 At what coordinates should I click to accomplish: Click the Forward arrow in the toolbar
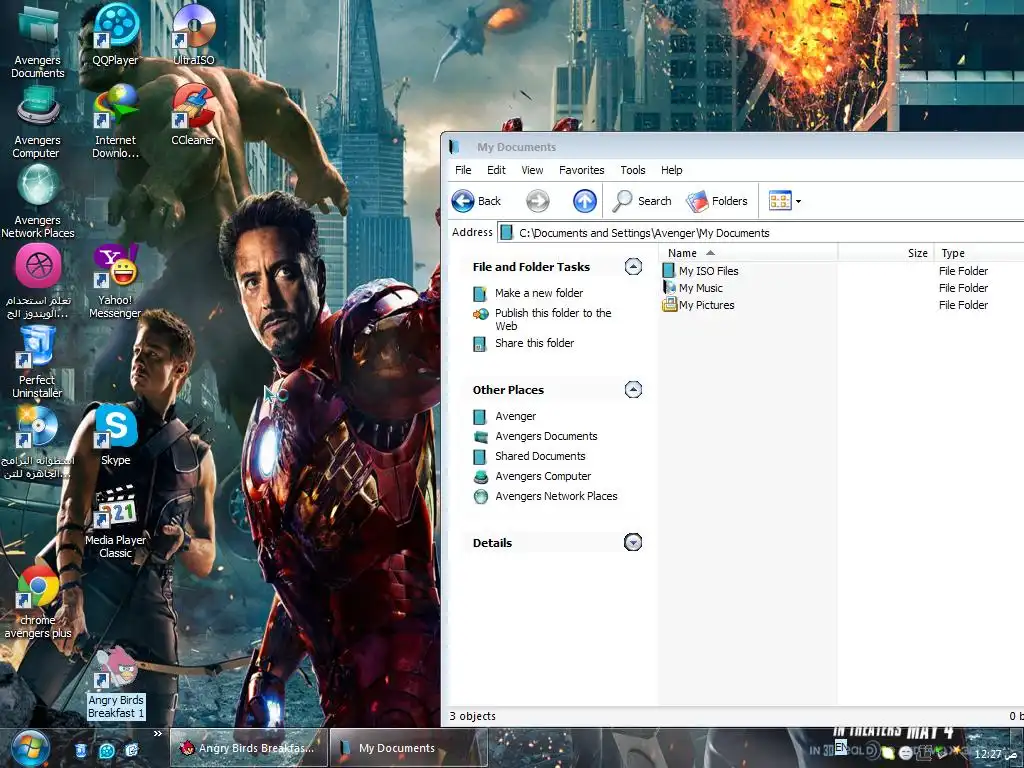click(537, 201)
